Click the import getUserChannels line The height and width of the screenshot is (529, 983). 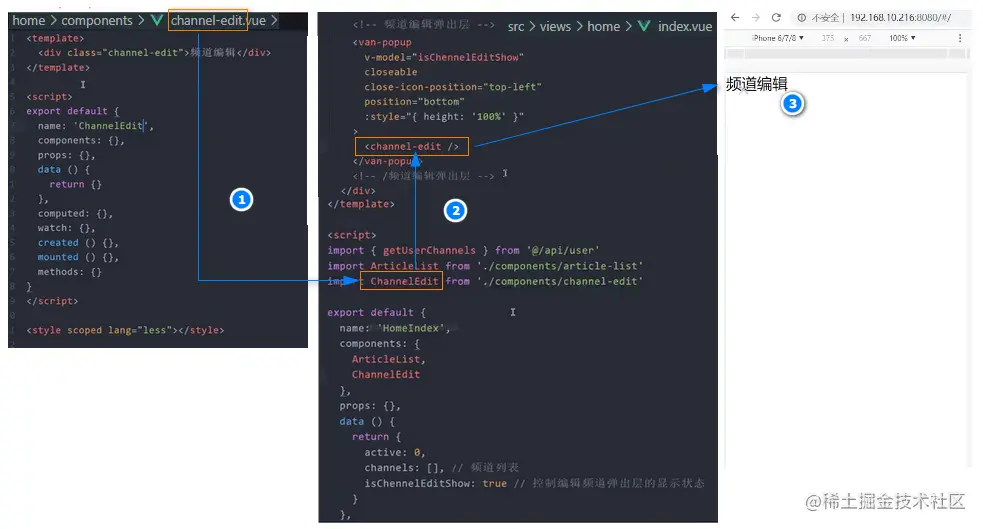click(463, 250)
